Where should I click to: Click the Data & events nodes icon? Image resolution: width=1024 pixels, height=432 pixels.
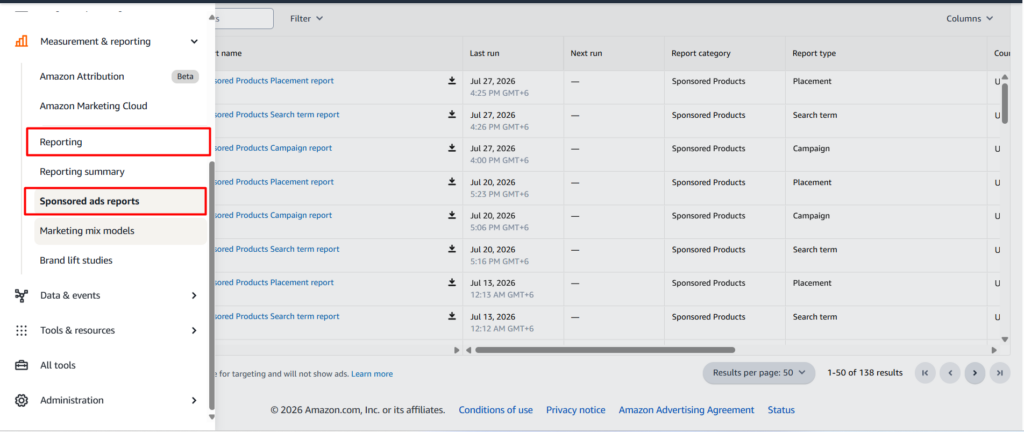[x=22, y=296]
